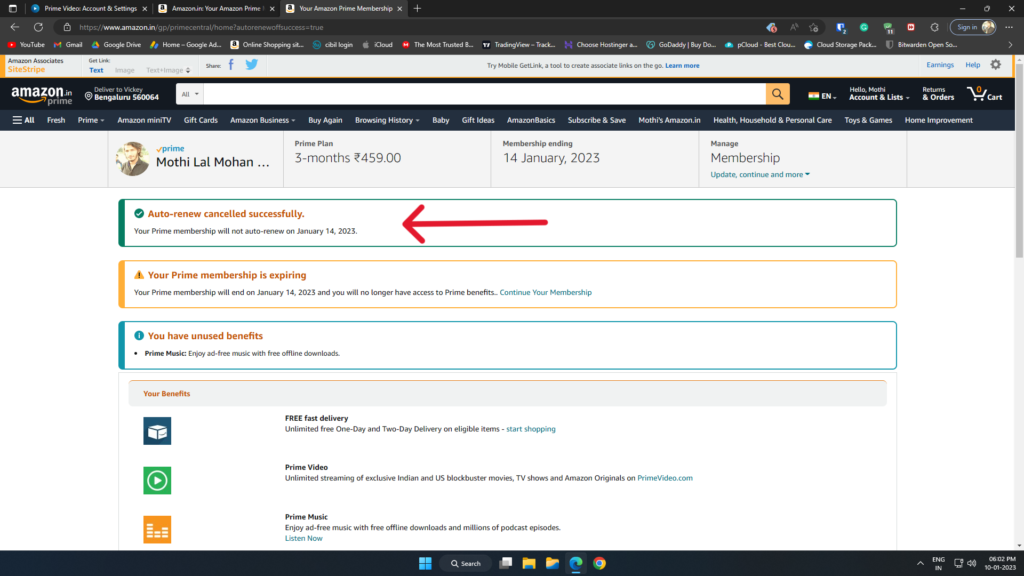Screen dimensions: 1024x576
Task: Switch to Prime Video: Account & Settings tab
Action: click(x=89, y=8)
